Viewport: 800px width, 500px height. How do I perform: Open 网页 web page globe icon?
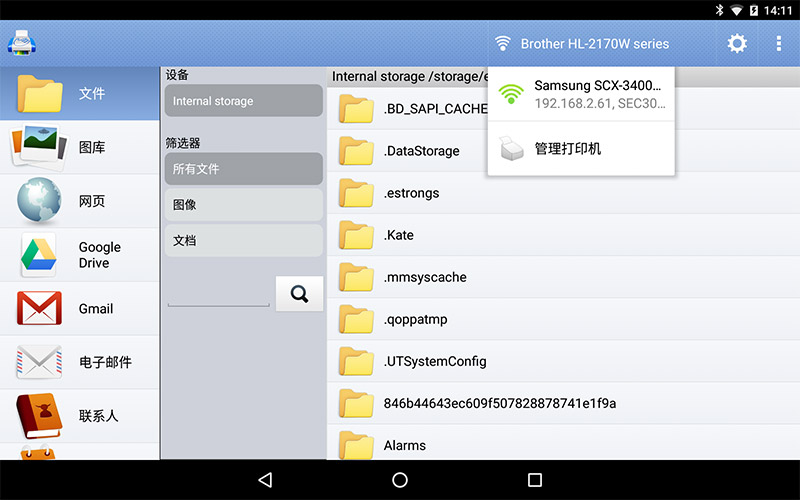tap(40, 201)
